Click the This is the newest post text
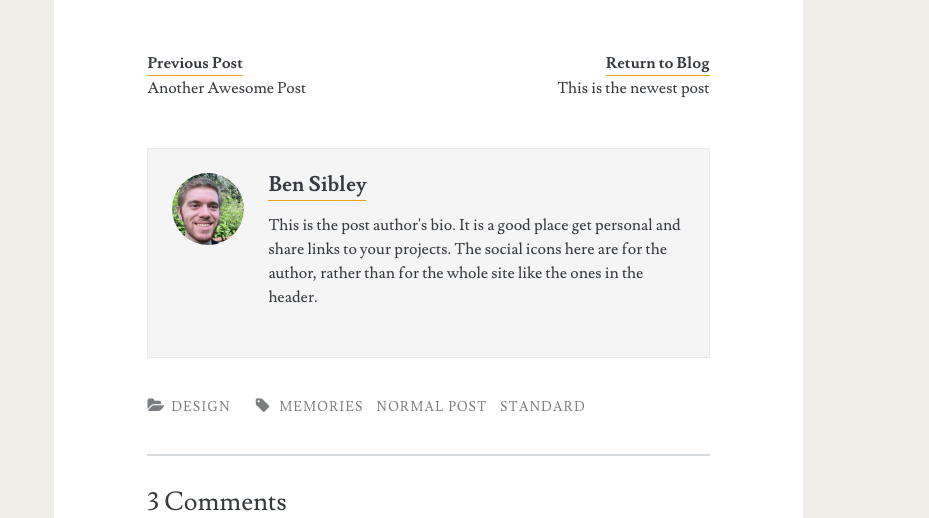929x518 pixels. tap(633, 88)
